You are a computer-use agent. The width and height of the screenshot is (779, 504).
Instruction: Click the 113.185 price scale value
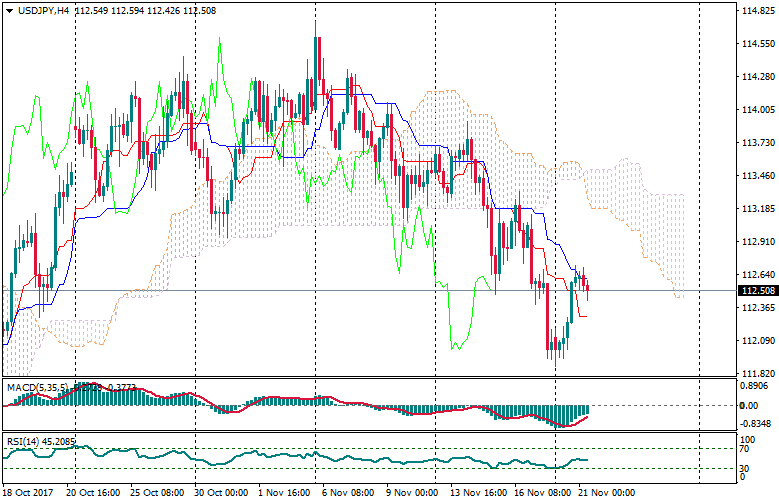tap(755, 209)
